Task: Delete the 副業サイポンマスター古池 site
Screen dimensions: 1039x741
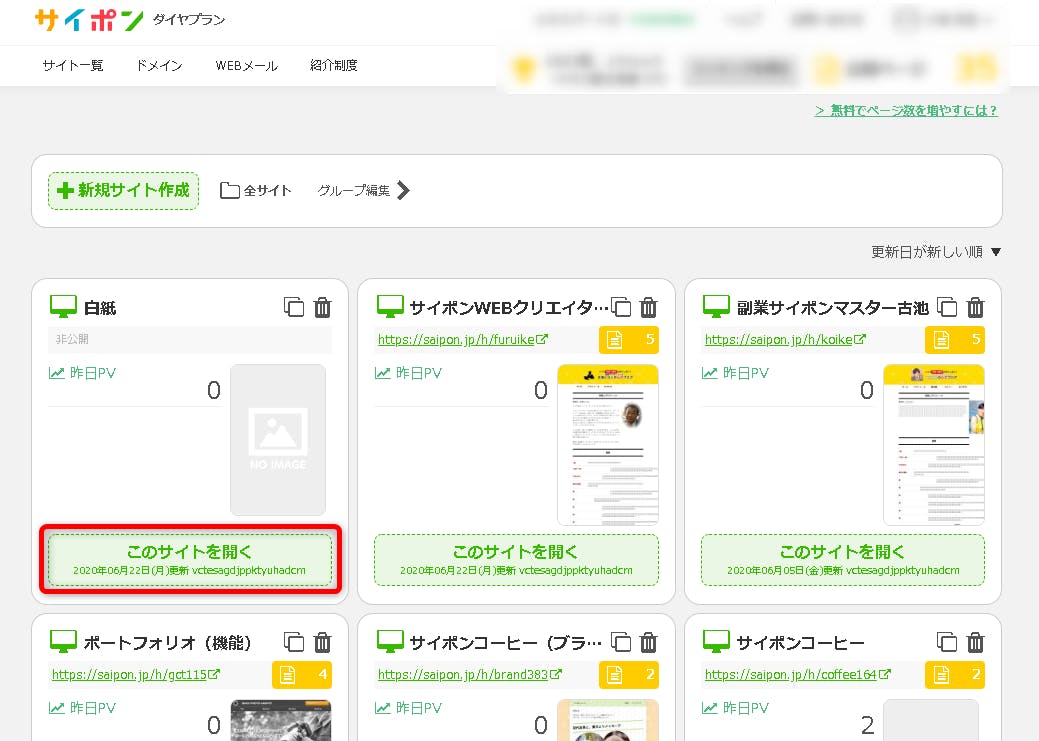Action: (975, 308)
